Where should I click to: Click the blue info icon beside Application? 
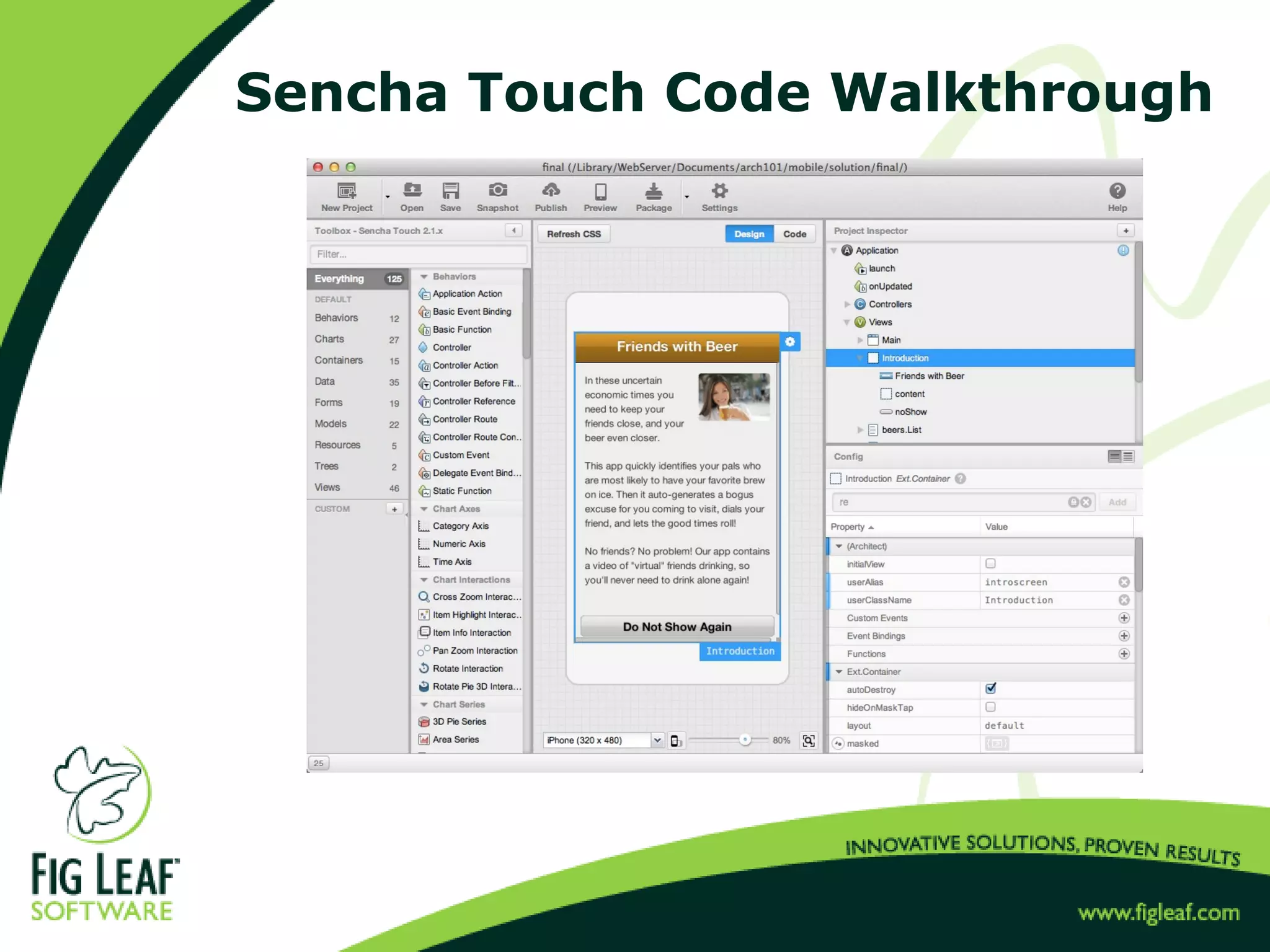click(1123, 250)
